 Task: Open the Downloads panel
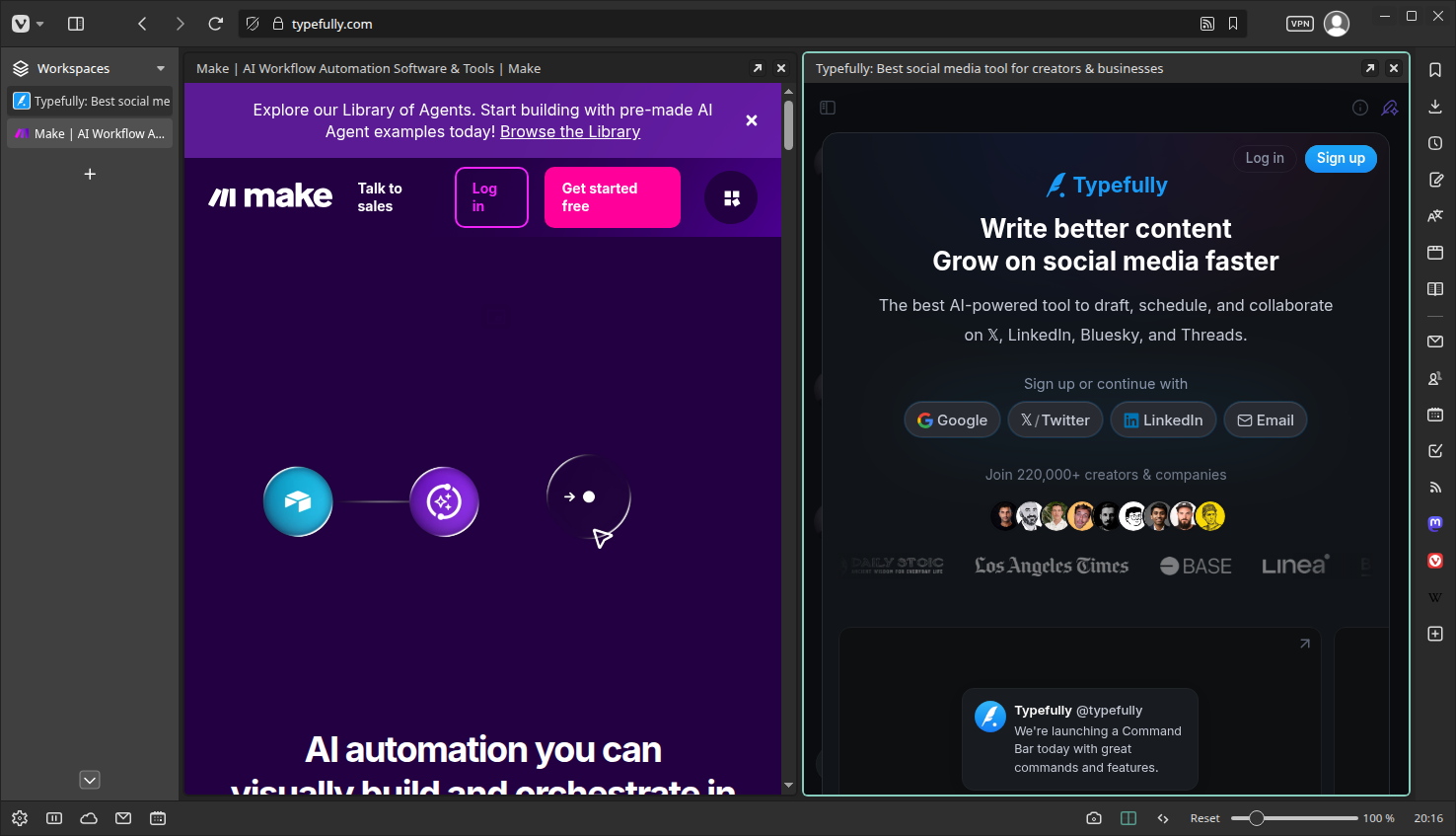pyautogui.click(x=1435, y=106)
